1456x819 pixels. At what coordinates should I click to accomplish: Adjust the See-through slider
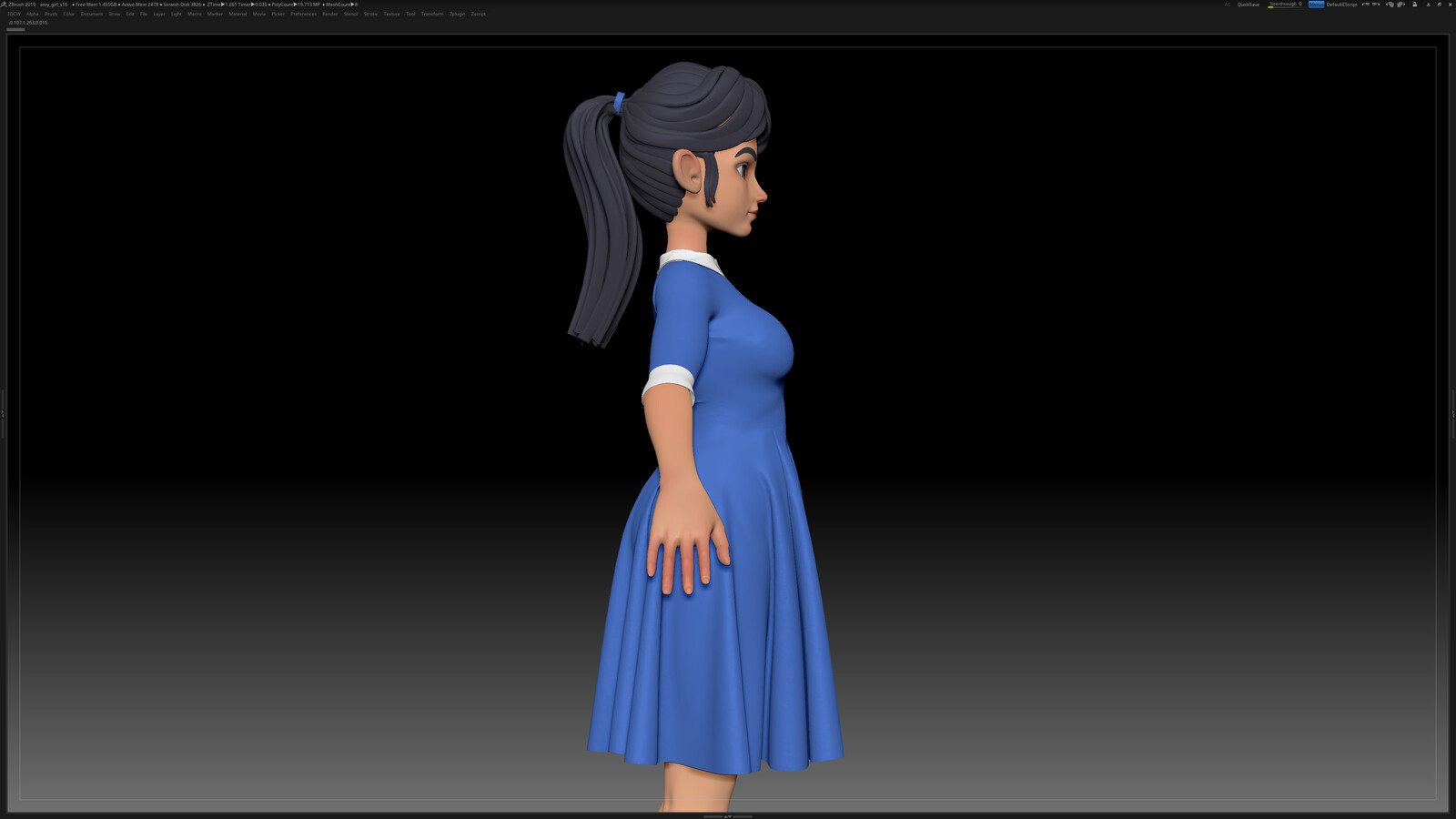(x=1286, y=5)
